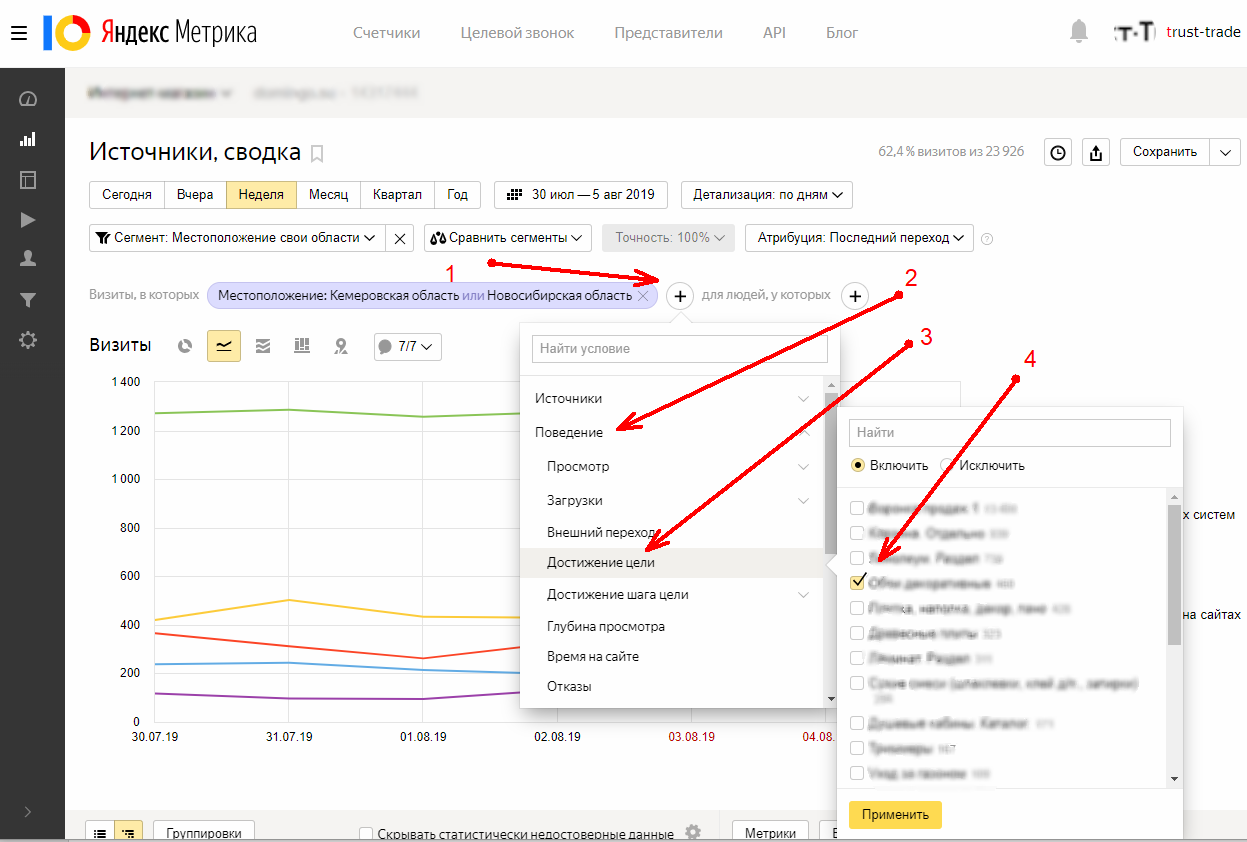Screen dimensions: 1247x842
Task: Select the Исключить radio button
Action: tap(947, 465)
